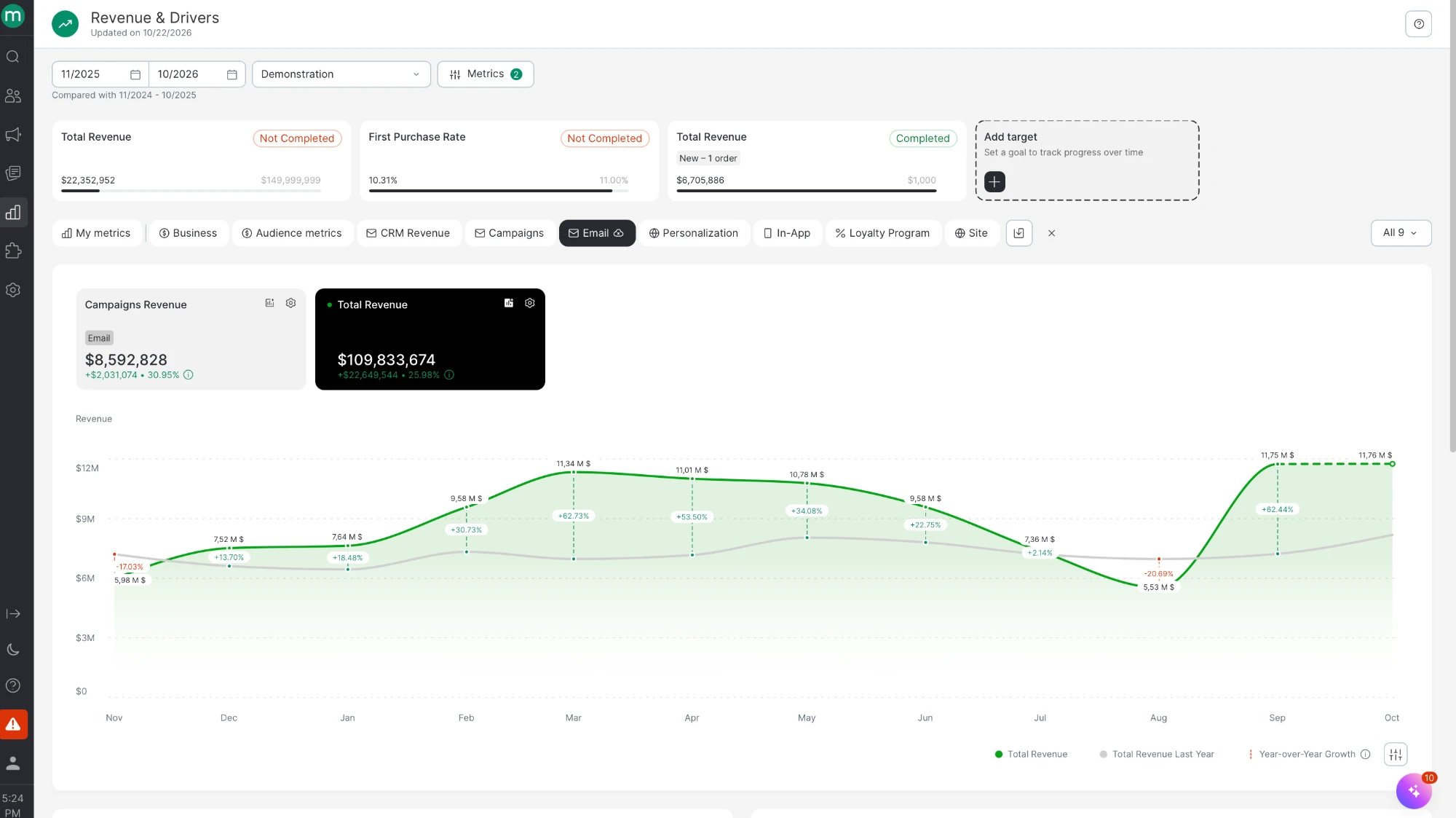The height and width of the screenshot is (818, 1456).
Task: Open Campaigns Revenue card settings gear
Action: [x=290, y=303]
